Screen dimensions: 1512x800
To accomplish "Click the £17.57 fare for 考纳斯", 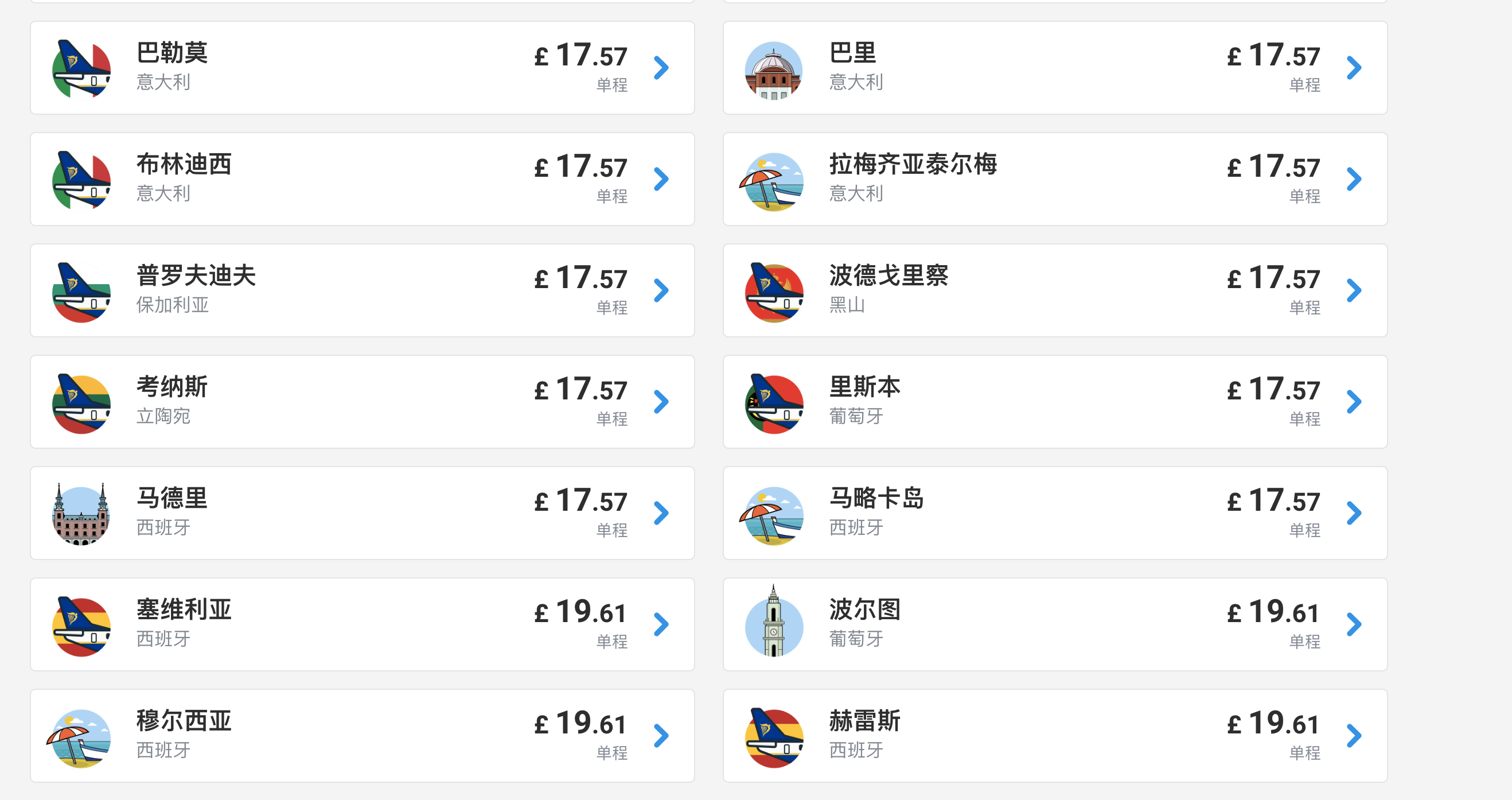I will click(x=580, y=389).
